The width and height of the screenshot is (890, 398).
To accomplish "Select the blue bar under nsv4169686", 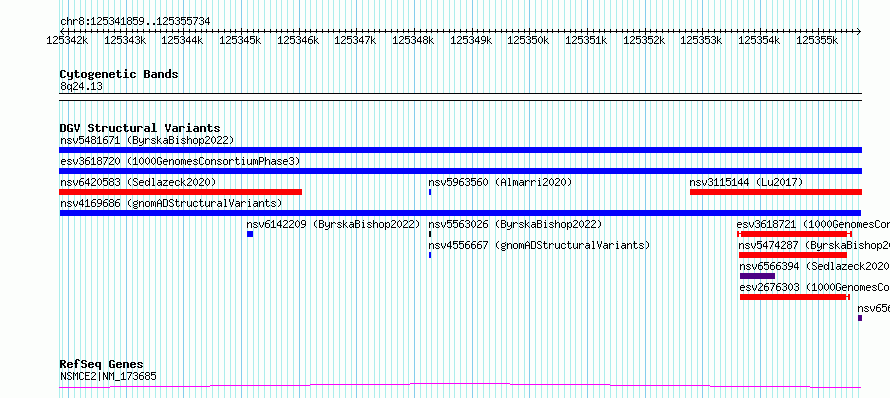I will tap(460, 213).
